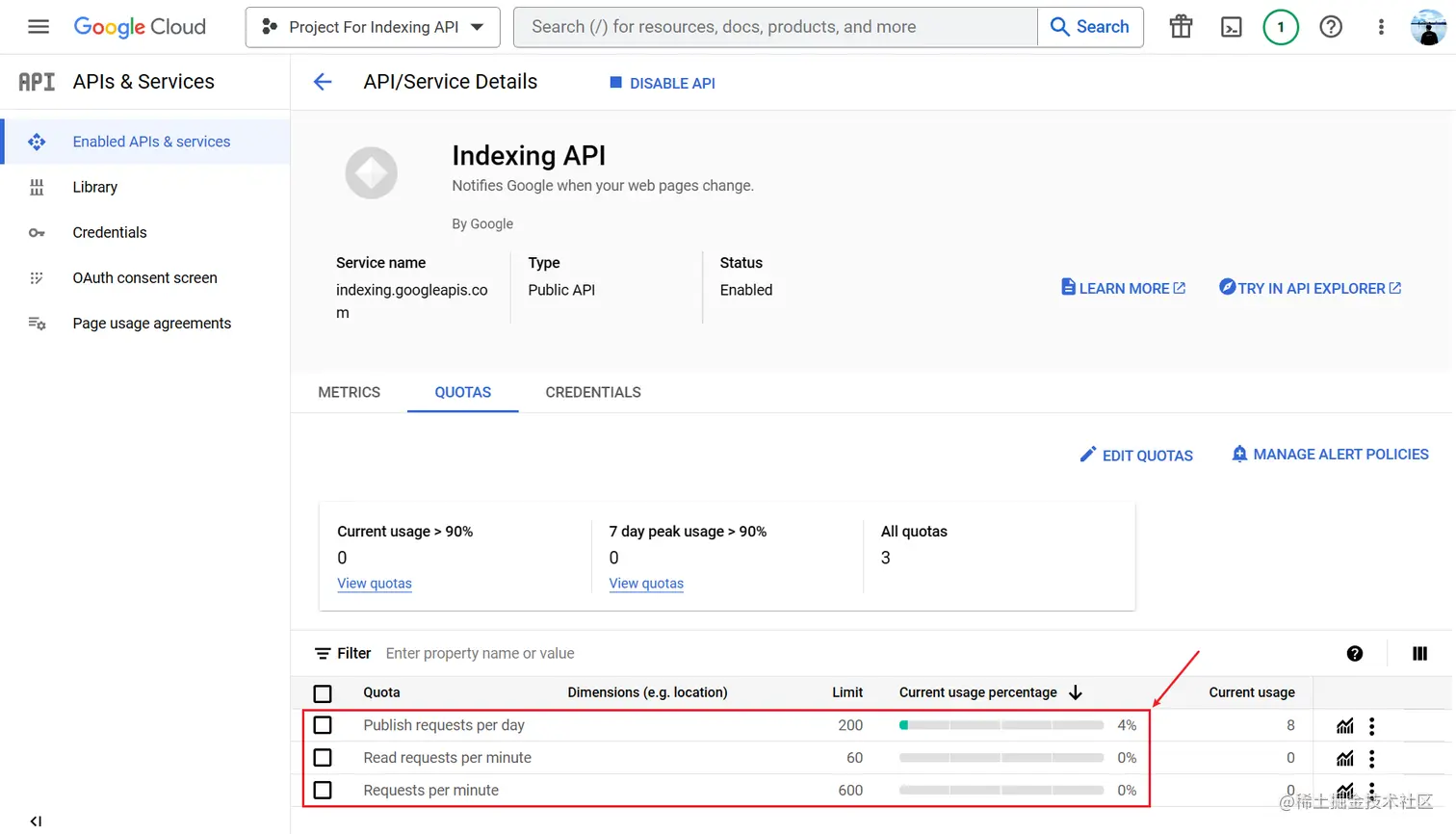Open the help question mark icon
The image size is (1456, 834).
click(x=1331, y=27)
